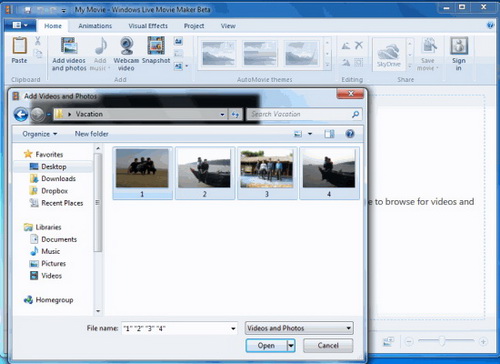
Task: Open the change view dropdown arrow
Action: [x=310, y=134]
